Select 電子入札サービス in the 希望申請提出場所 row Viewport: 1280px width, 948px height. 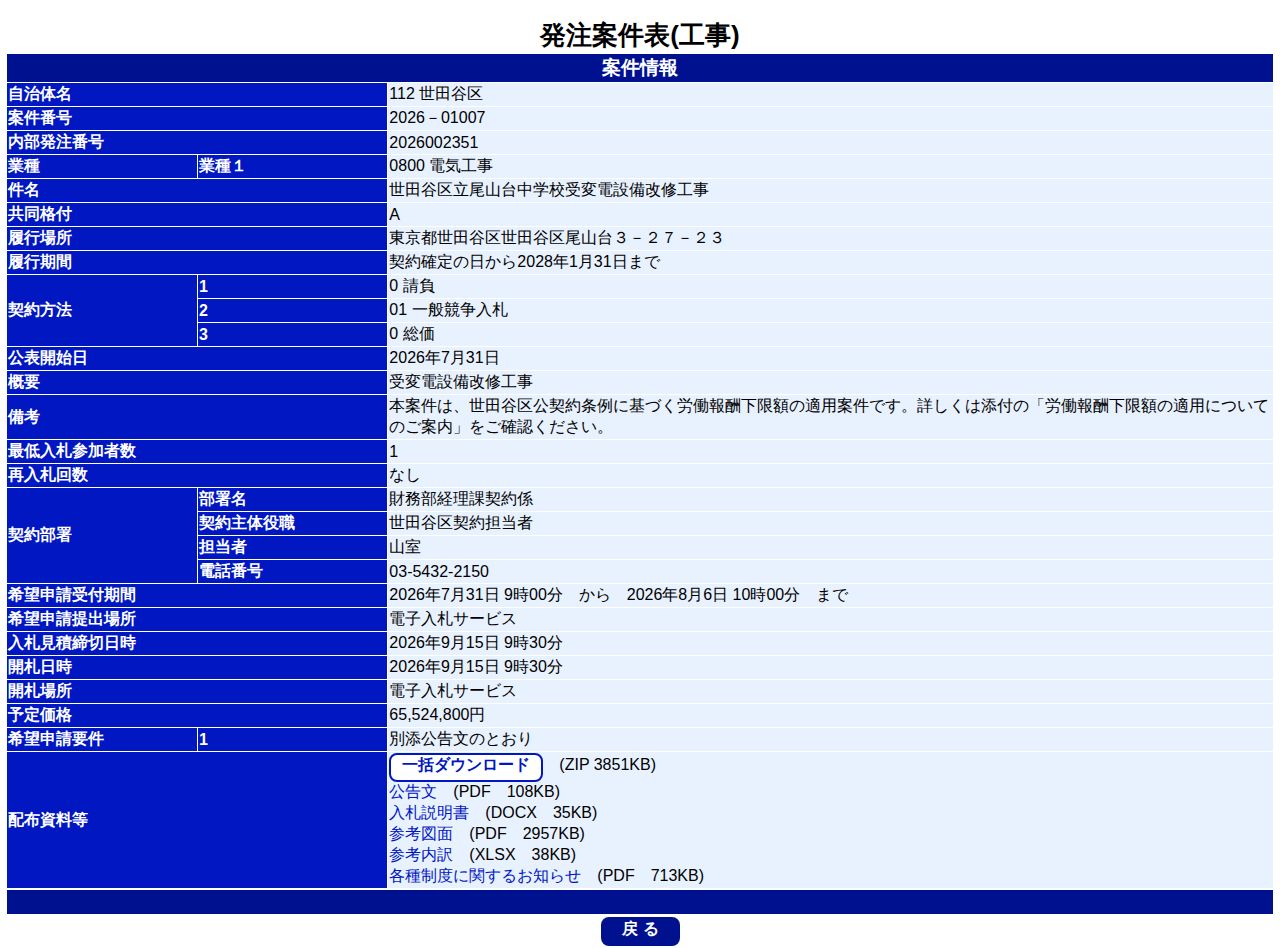pyautogui.click(x=453, y=619)
